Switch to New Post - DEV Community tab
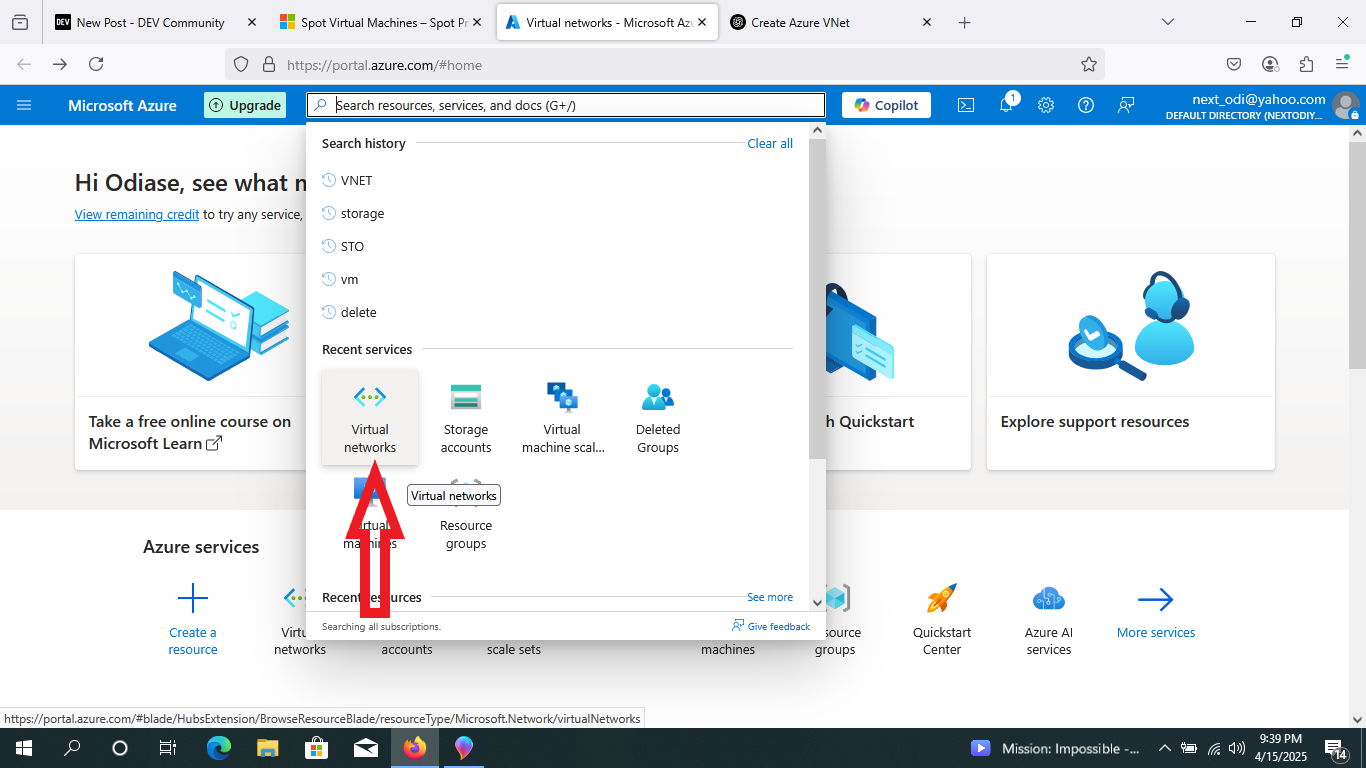Viewport: 1366px width, 768px height. click(155, 22)
